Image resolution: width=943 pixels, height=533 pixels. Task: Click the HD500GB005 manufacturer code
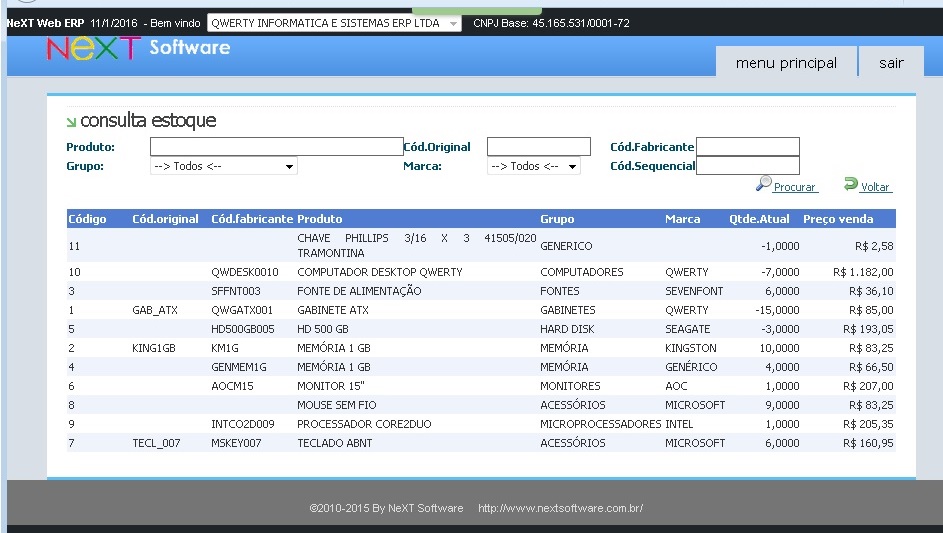coord(242,329)
